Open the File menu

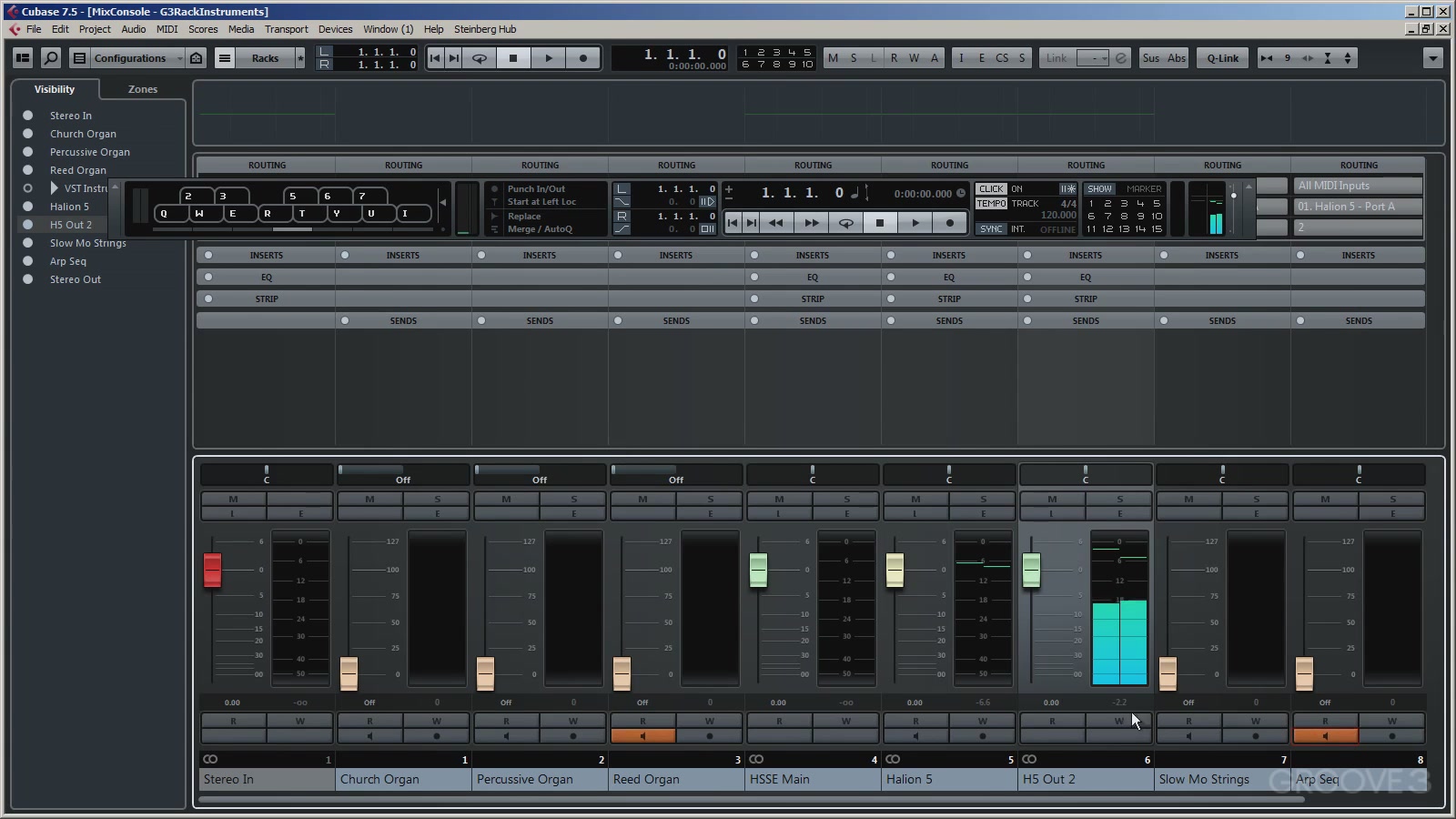pyautogui.click(x=34, y=29)
